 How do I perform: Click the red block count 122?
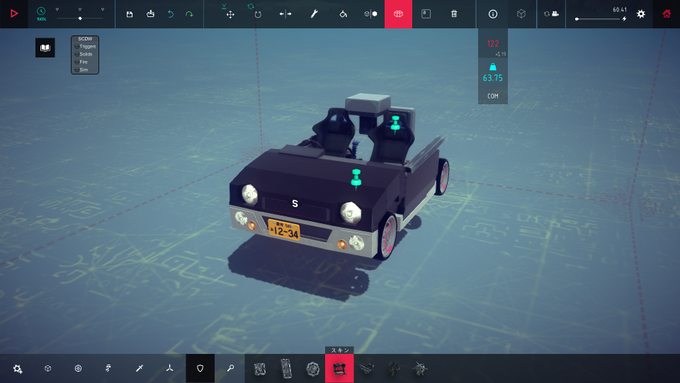click(x=493, y=43)
